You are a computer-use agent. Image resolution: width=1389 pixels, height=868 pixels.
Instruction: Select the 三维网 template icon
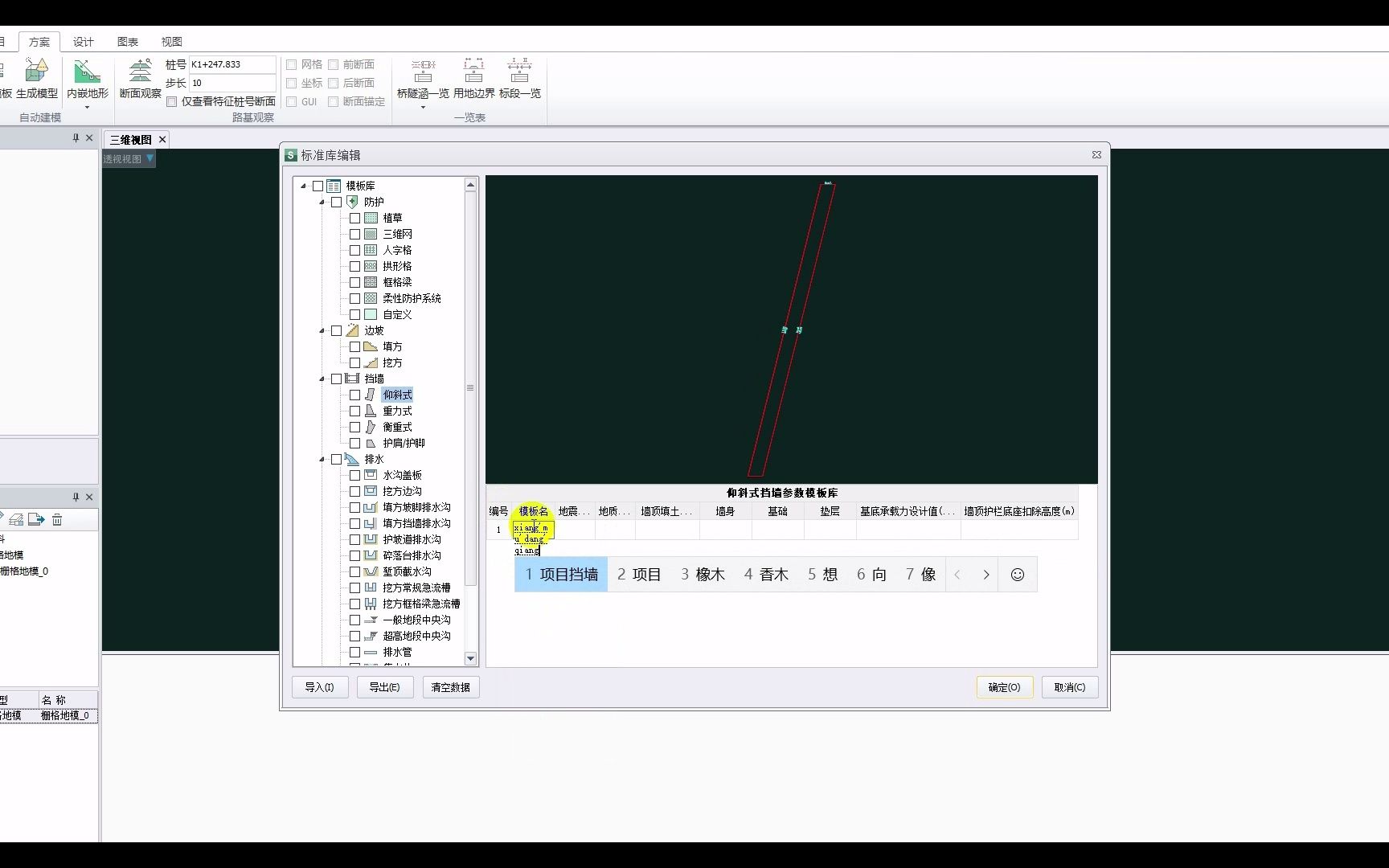coord(371,234)
